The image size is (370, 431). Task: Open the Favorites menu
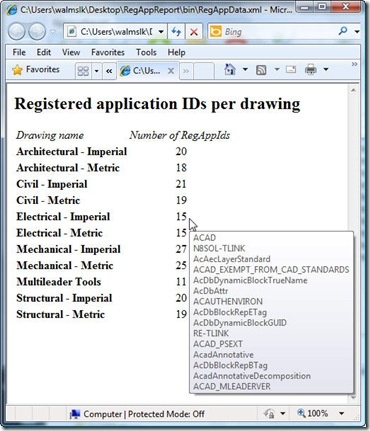[x=108, y=52]
